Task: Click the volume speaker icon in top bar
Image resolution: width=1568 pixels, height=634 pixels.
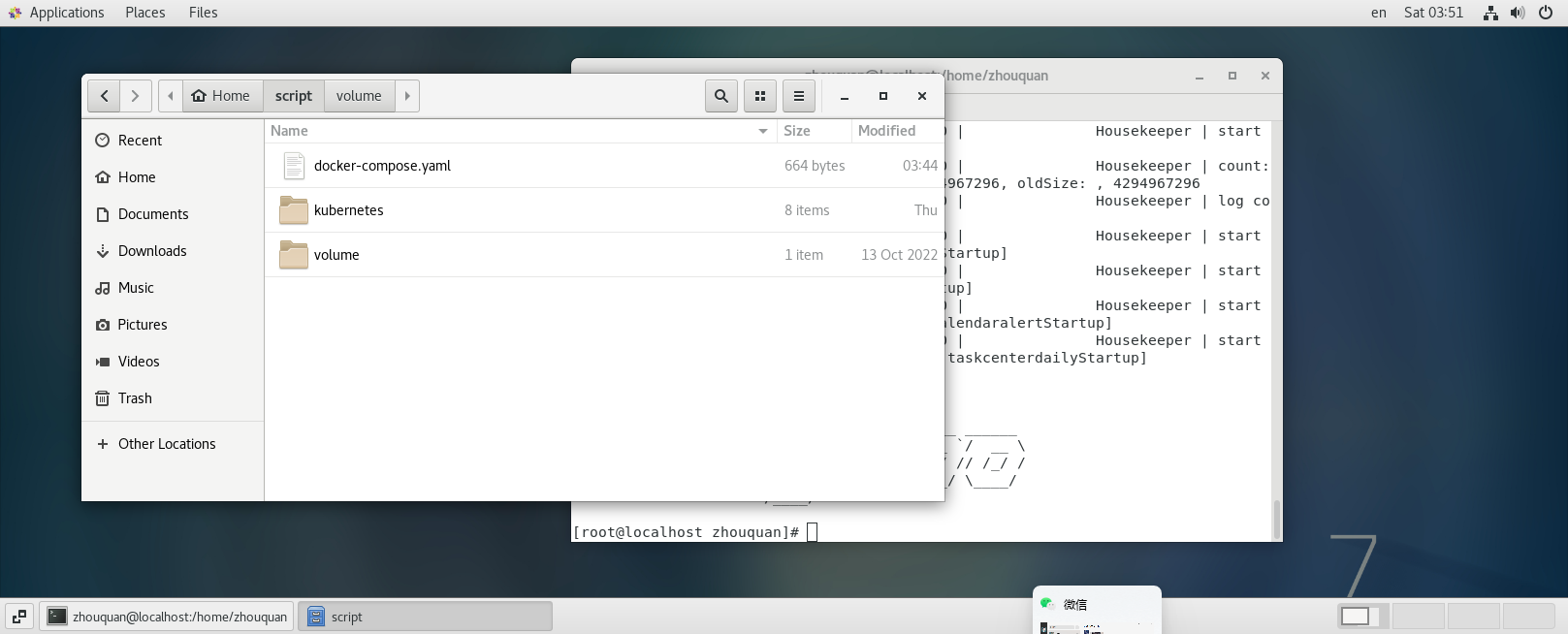Action: (1518, 13)
